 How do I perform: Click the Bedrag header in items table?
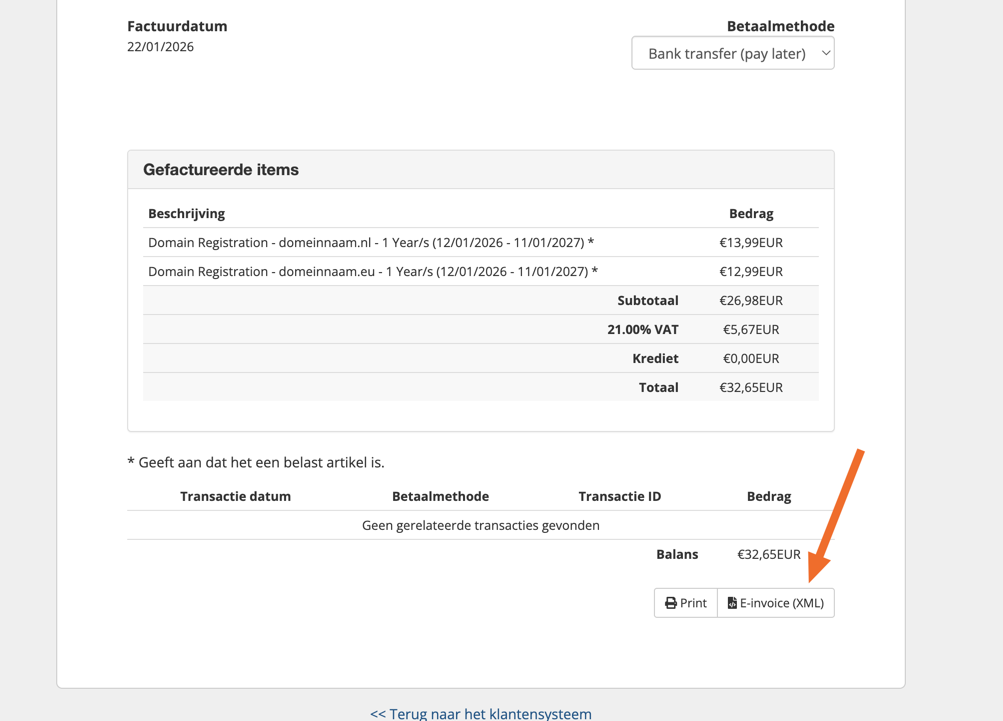(x=750, y=213)
